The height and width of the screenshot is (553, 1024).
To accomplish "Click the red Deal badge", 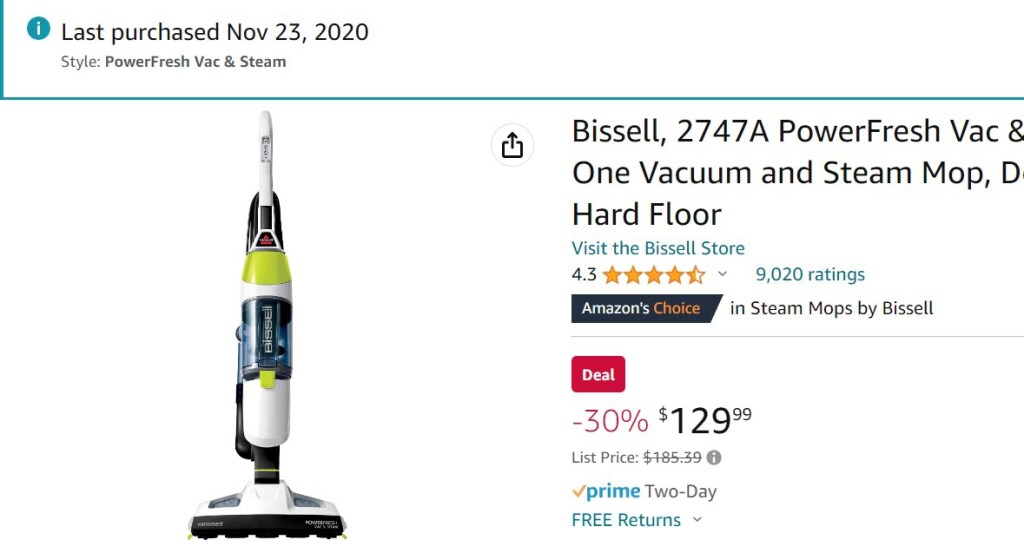I will coord(598,375).
